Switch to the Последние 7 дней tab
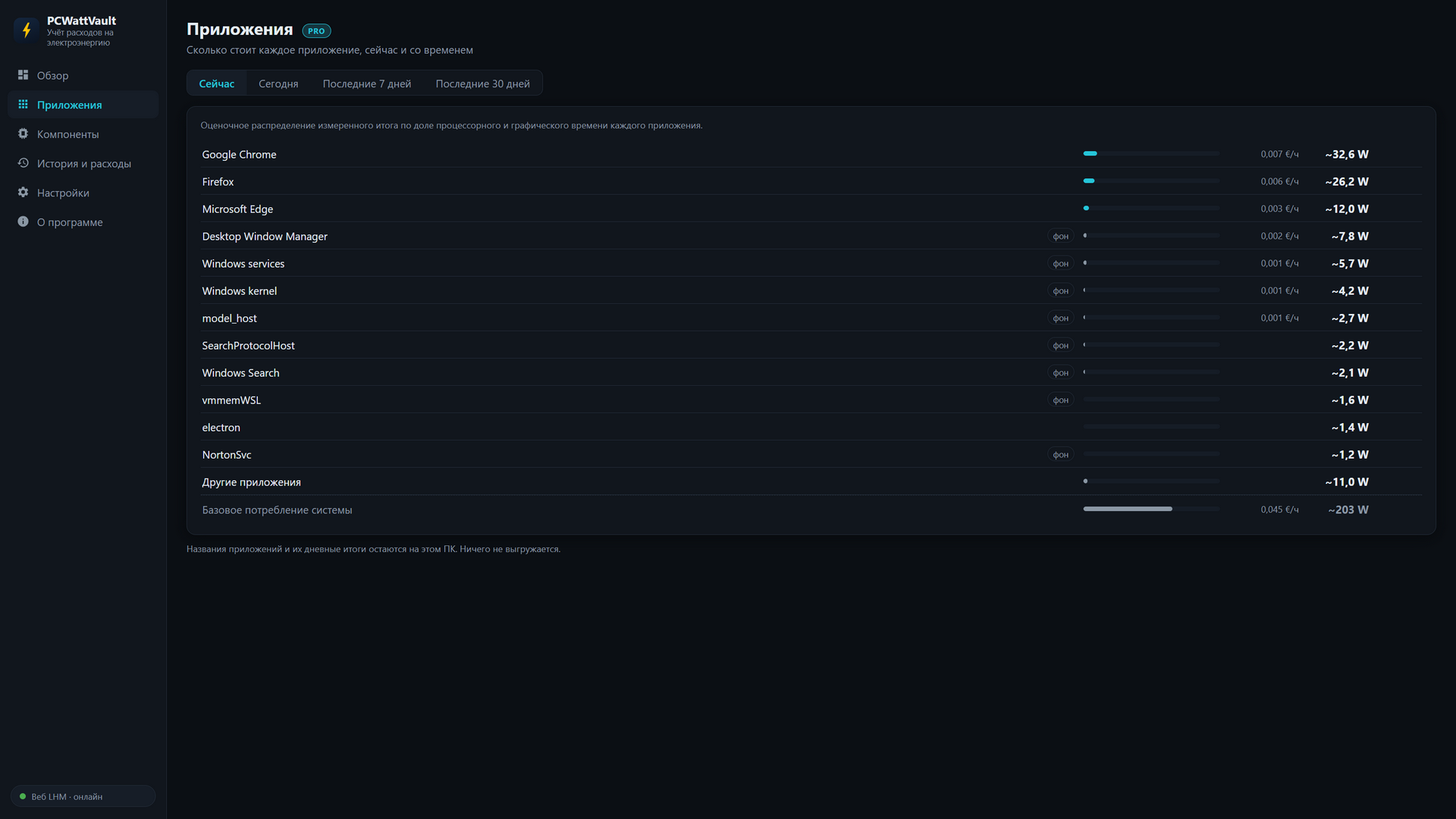1456x819 pixels. 367,83
